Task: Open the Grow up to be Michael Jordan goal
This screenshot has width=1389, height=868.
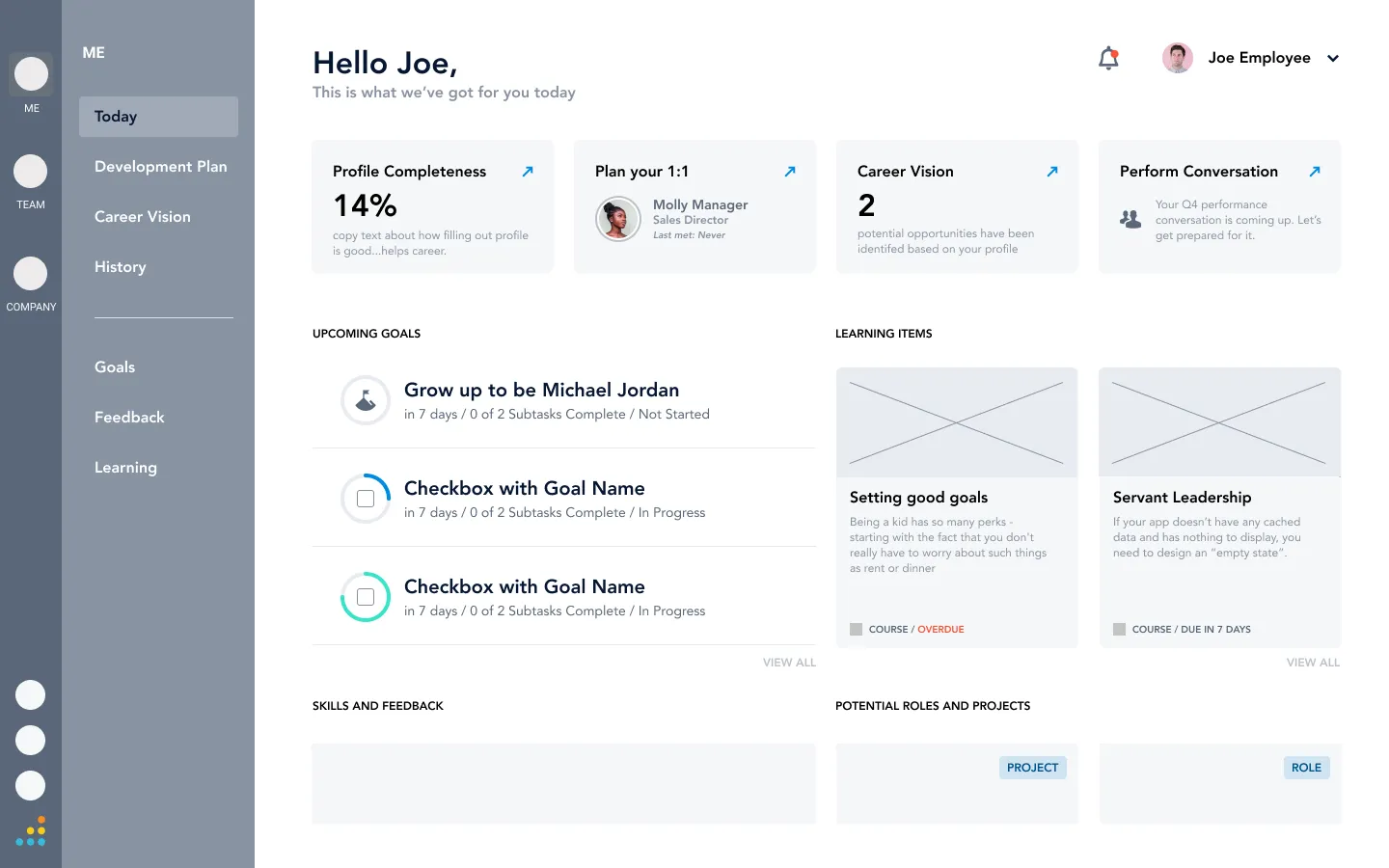Action: pos(541,390)
